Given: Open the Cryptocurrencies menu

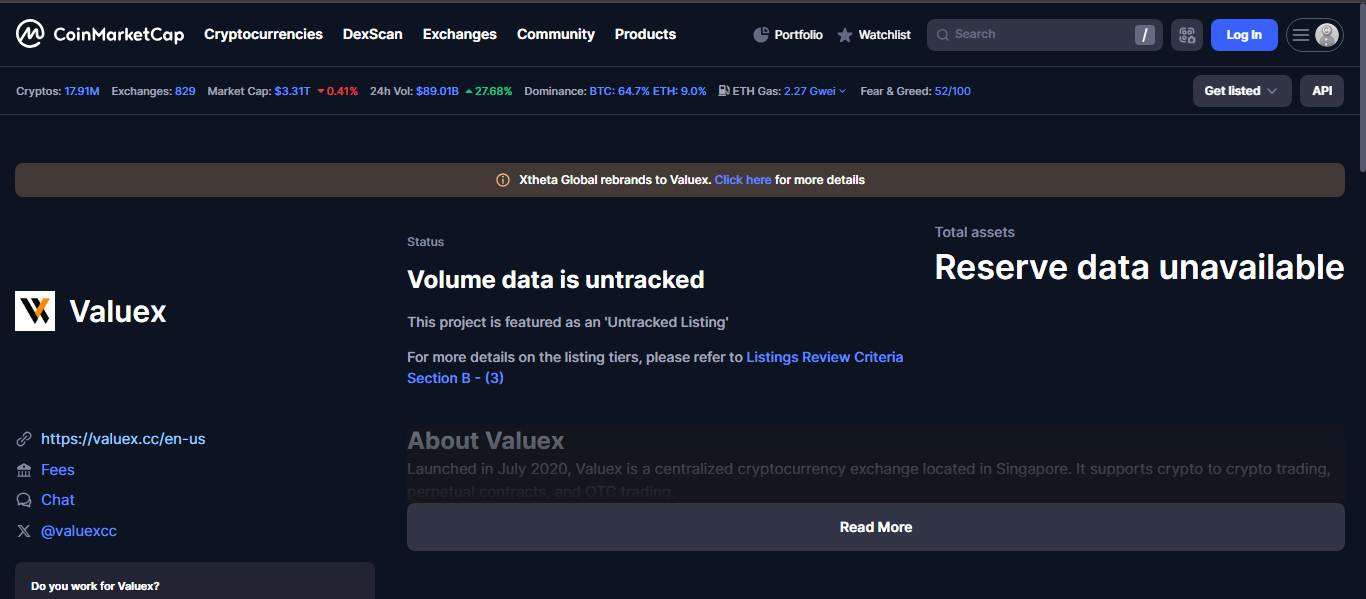Looking at the screenshot, I should [263, 34].
